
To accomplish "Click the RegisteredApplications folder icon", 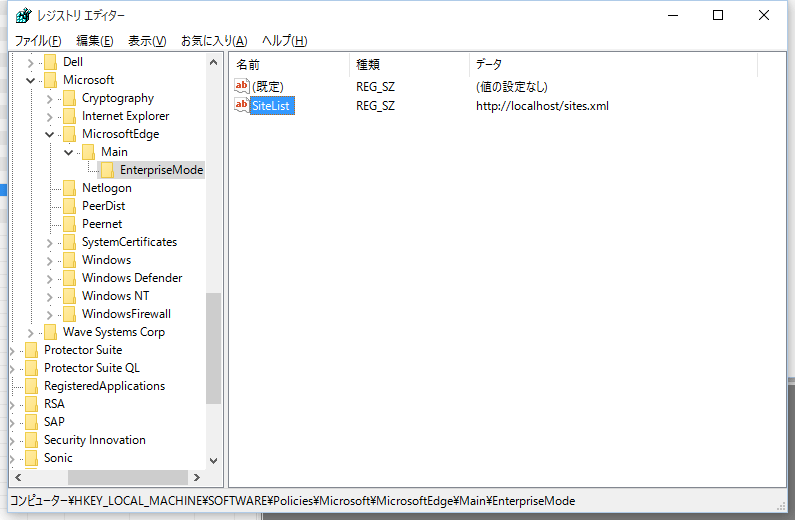I will (31, 386).
